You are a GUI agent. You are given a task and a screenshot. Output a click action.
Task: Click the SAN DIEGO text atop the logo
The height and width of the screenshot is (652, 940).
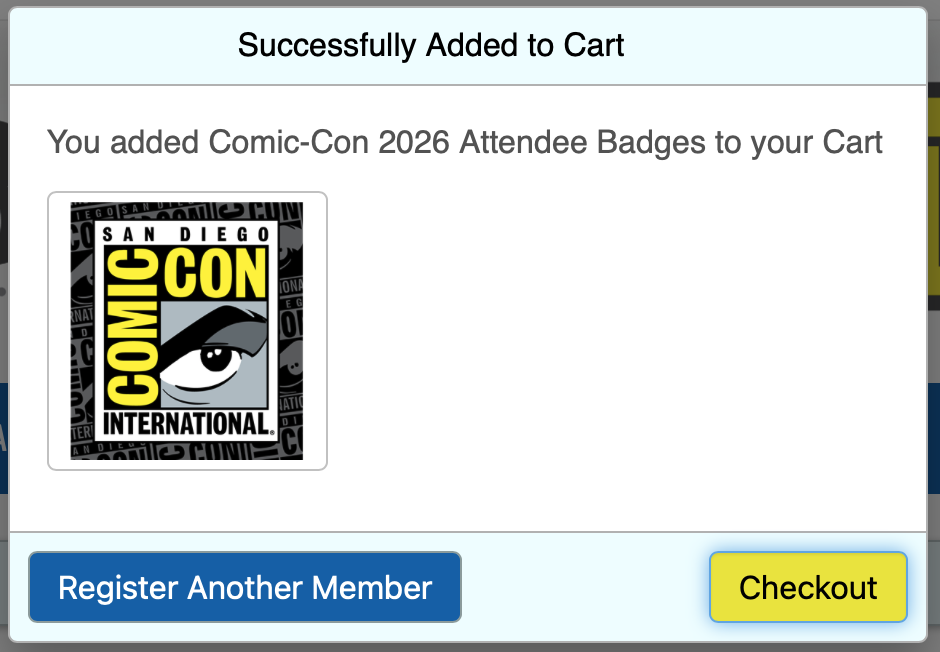point(187,235)
